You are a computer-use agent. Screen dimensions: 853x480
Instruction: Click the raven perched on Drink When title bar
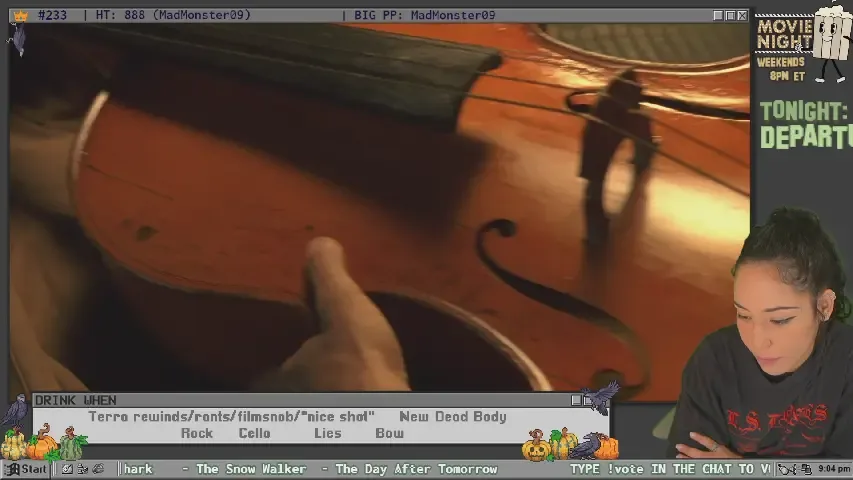pyautogui.click(x=600, y=397)
